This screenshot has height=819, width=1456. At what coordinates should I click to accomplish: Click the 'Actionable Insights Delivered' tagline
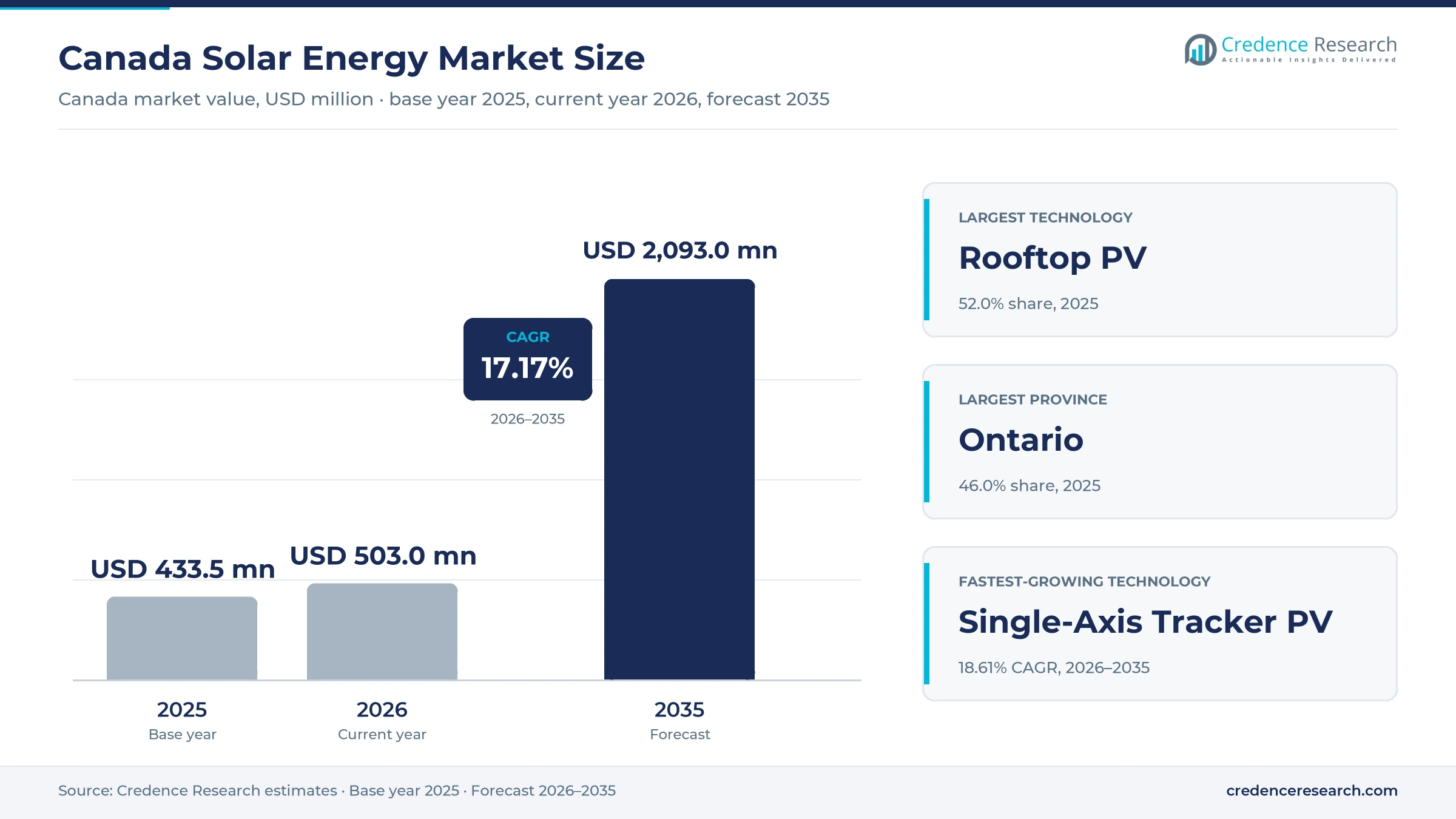[x=1309, y=60]
